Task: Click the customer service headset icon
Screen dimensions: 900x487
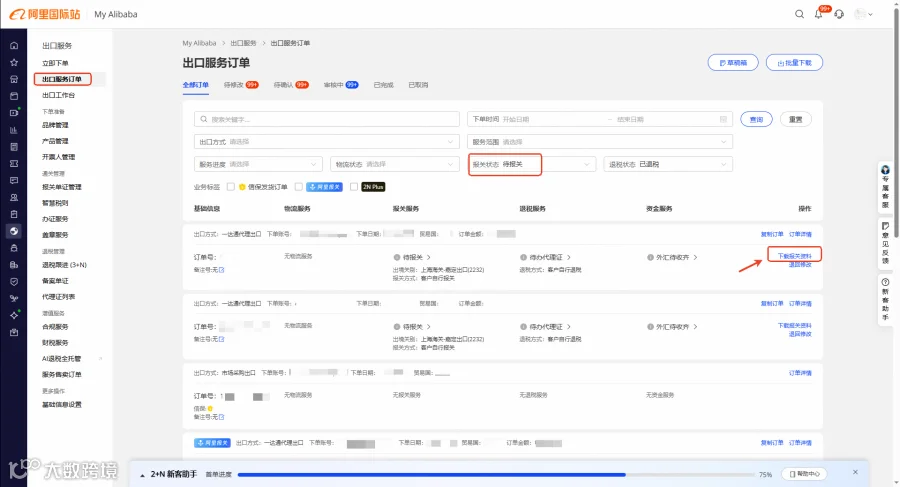Action: (839, 14)
